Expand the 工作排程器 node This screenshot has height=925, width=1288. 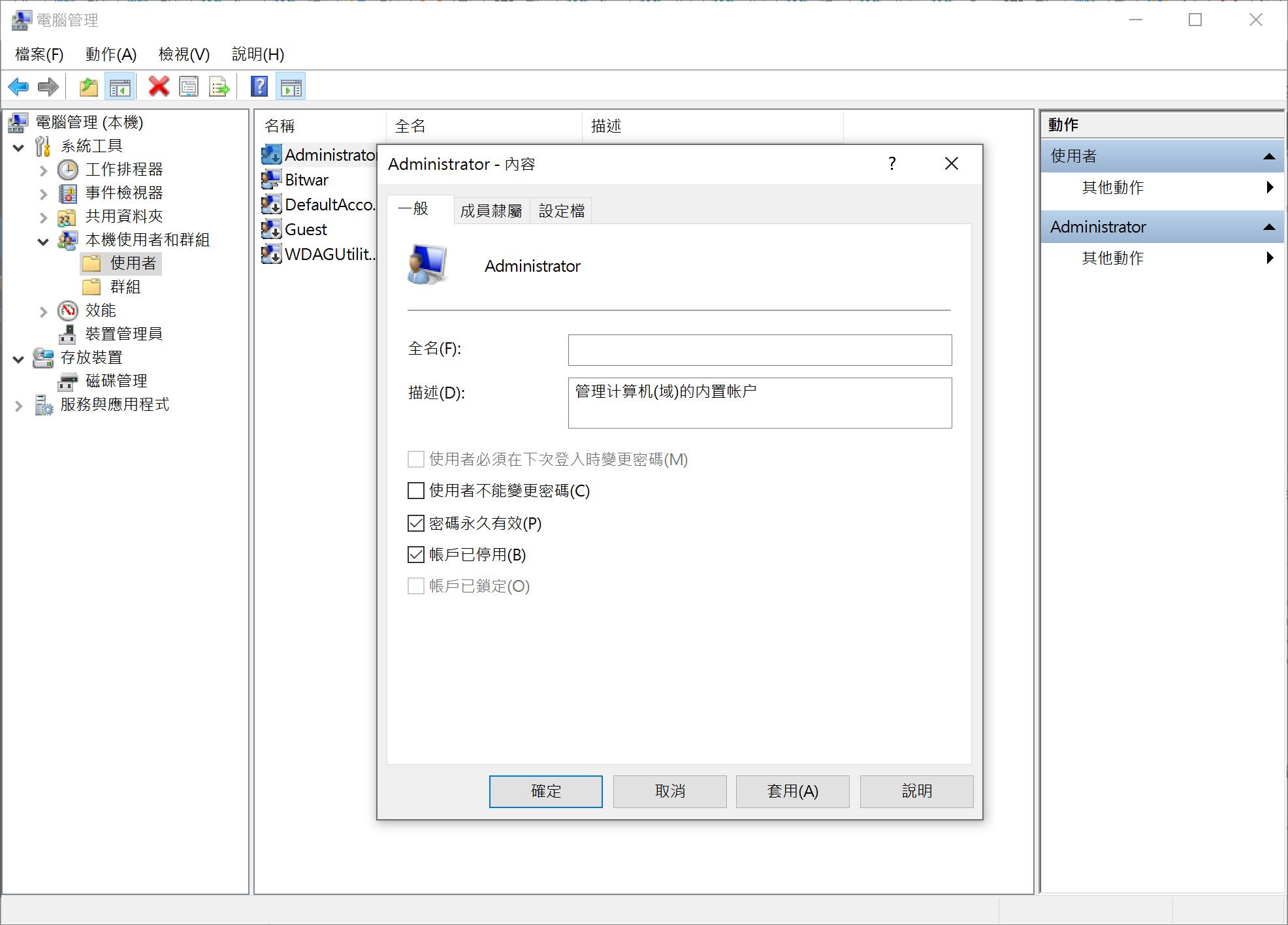coord(44,171)
